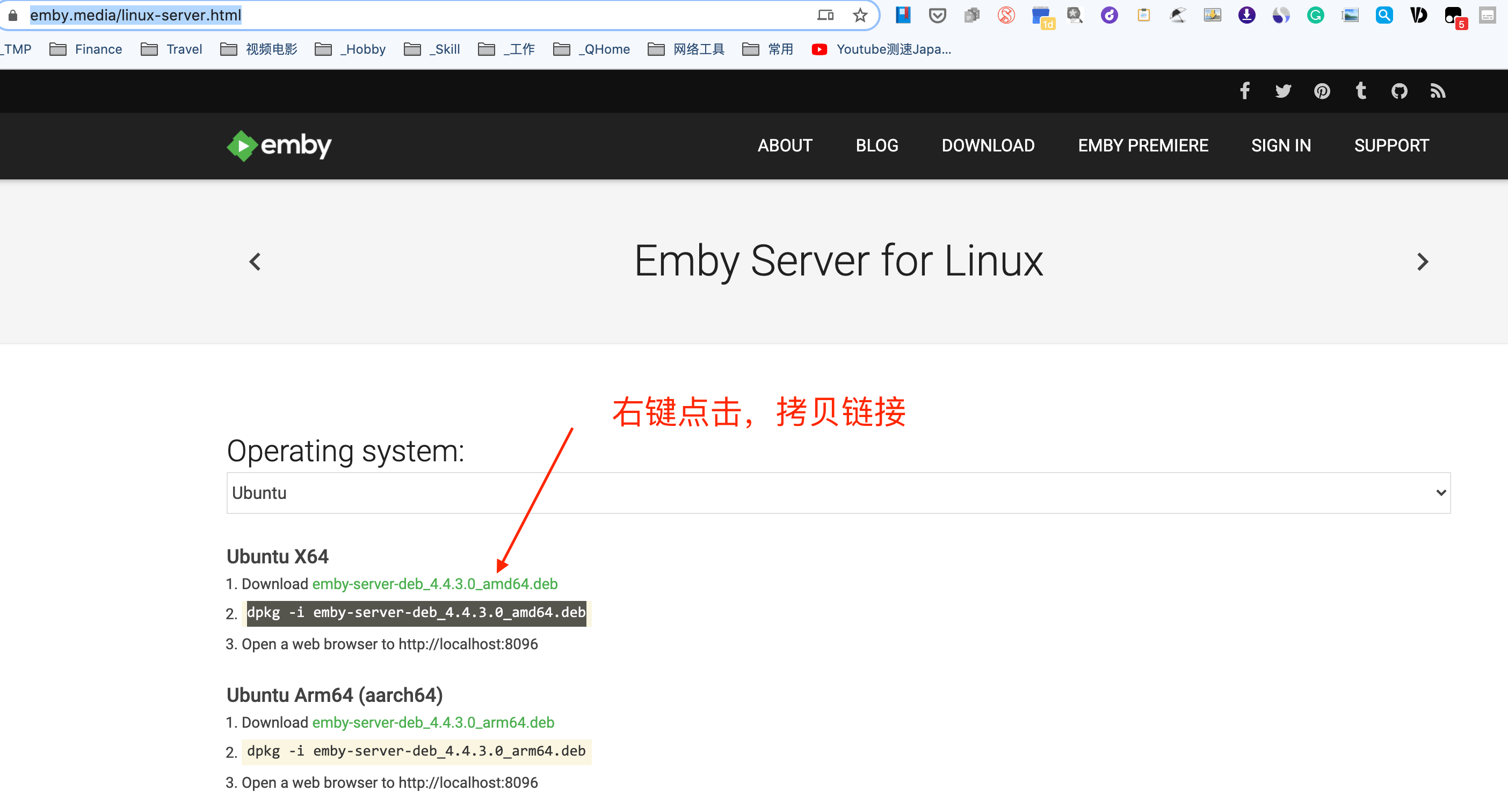The image size is (1508, 812).
Task: Click the emby-server-deb_4.4.3.0_arm64.deb download link
Action: pyautogui.click(x=433, y=722)
